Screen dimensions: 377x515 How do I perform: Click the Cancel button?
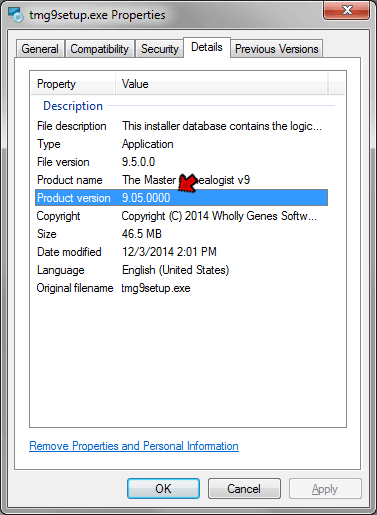point(244,489)
